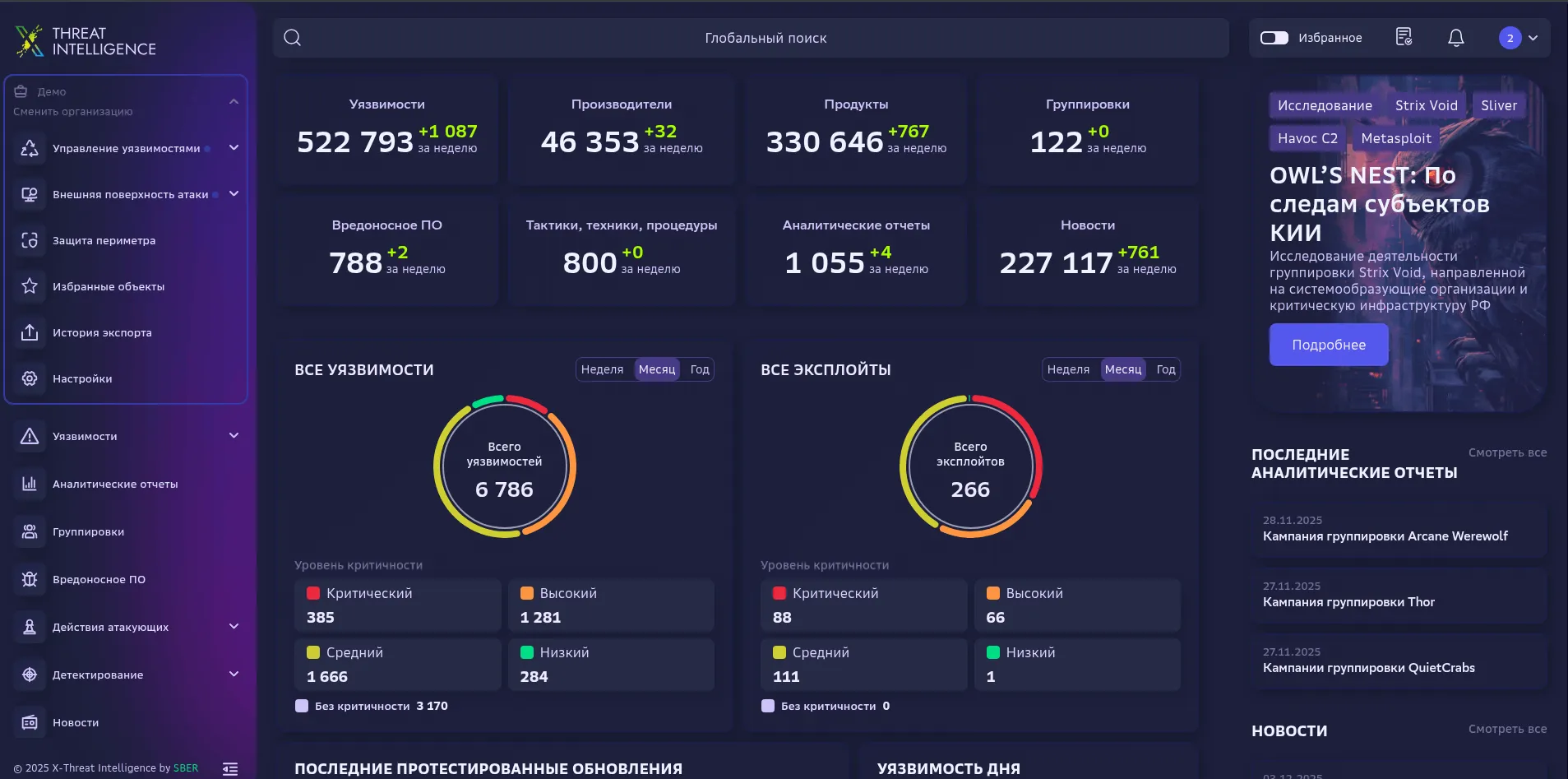Open the user account dropdown arrow
The width and height of the screenshot is (1568, 779).
click(1533, 38)
